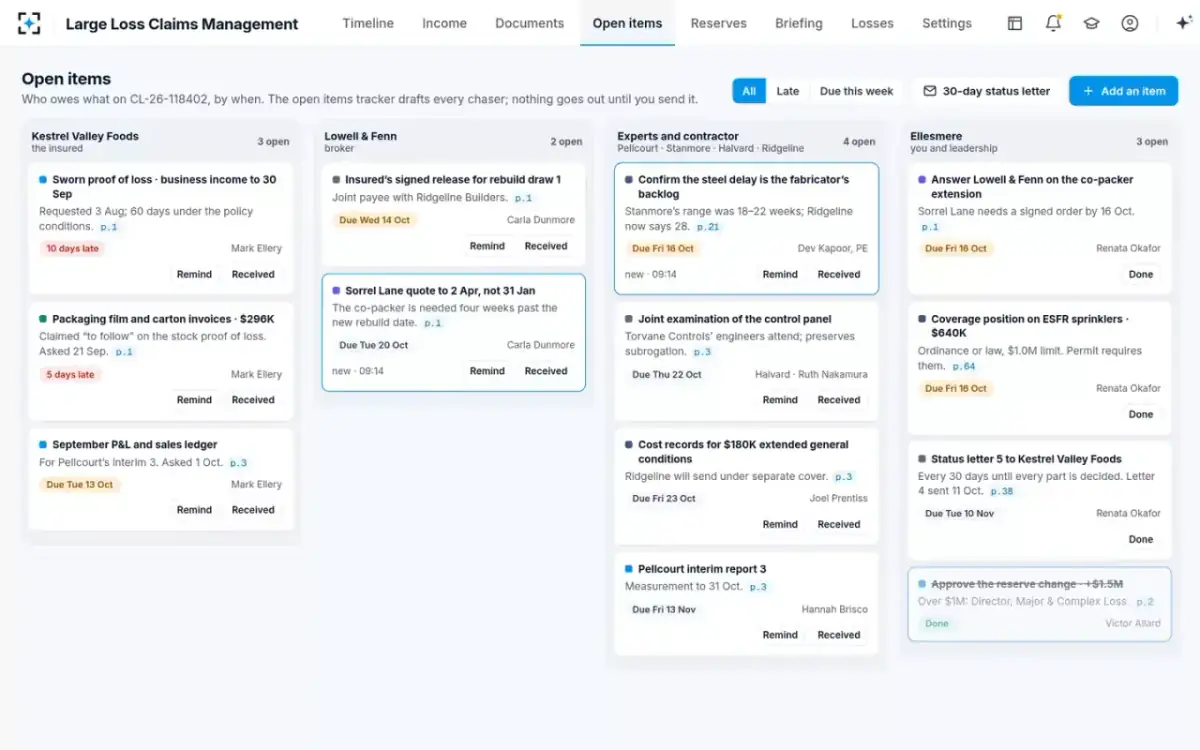
Task: Select the Open items tab
Action: (627, 23)
